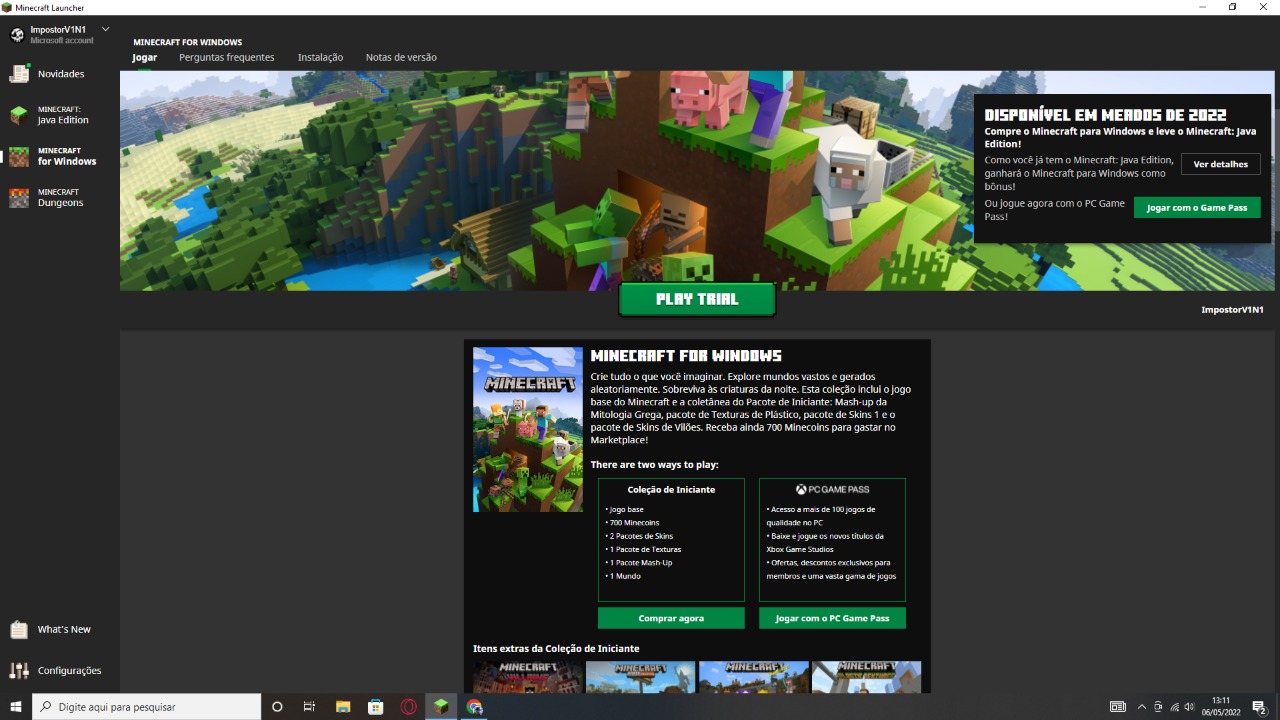The height and width of the screenshot is (720, 1280).
Task: Click the Comprar agora button
Action: (671, 618)
